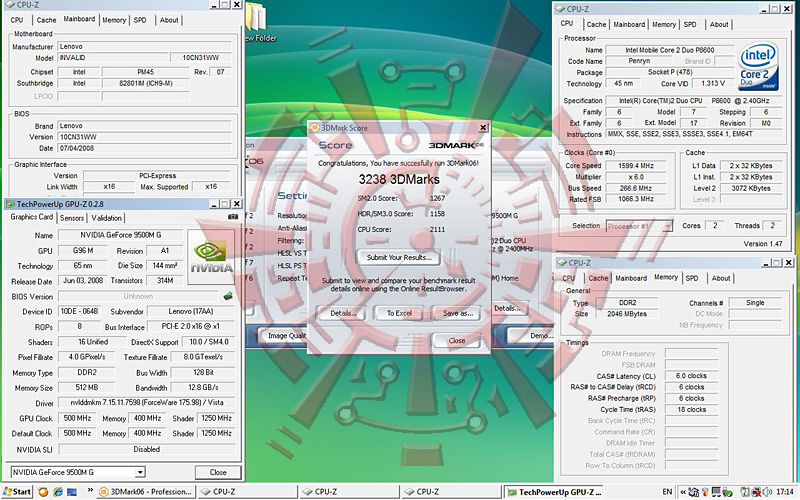Click Demo button in 3DMark06 window
The width and height of the screenshot is (800, 500).
tap(532, 336)
